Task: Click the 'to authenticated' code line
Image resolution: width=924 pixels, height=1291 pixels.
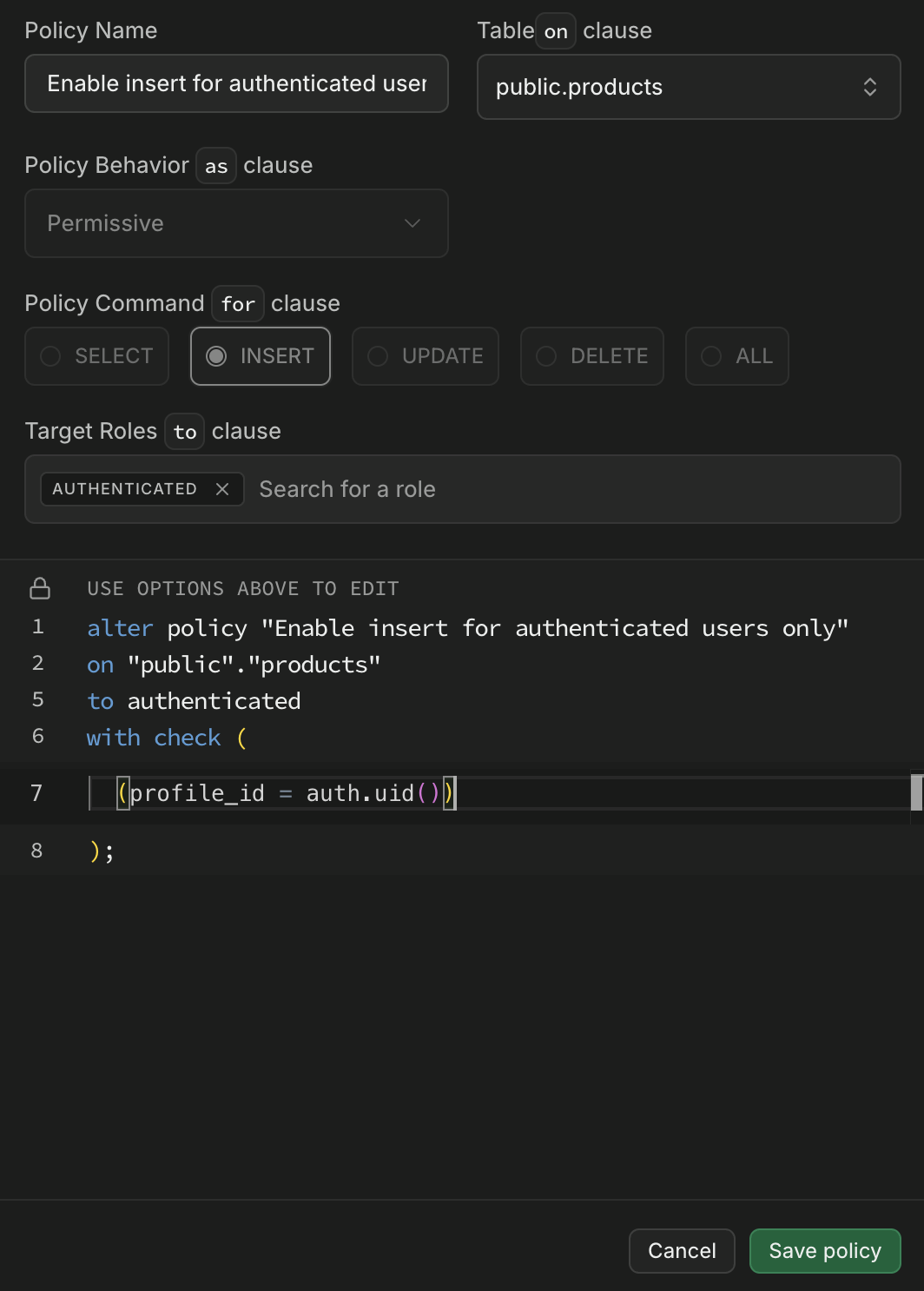Action: pos(194,701)
